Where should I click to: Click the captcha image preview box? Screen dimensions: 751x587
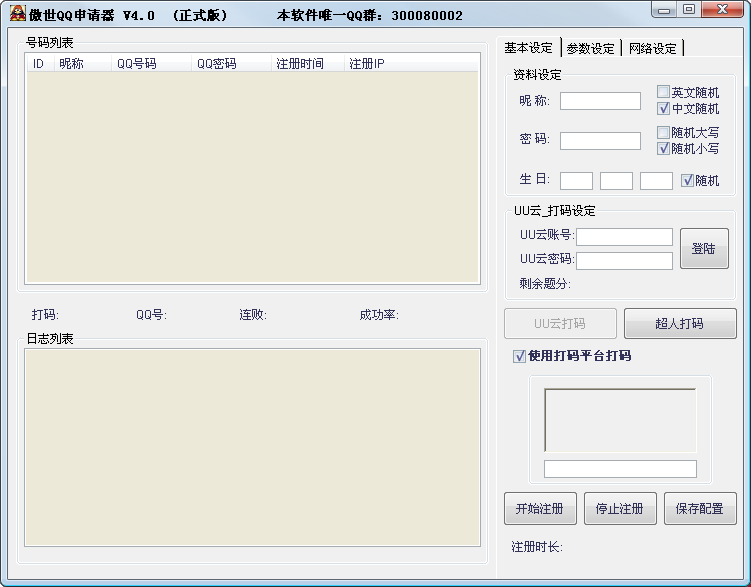(620, 420)
